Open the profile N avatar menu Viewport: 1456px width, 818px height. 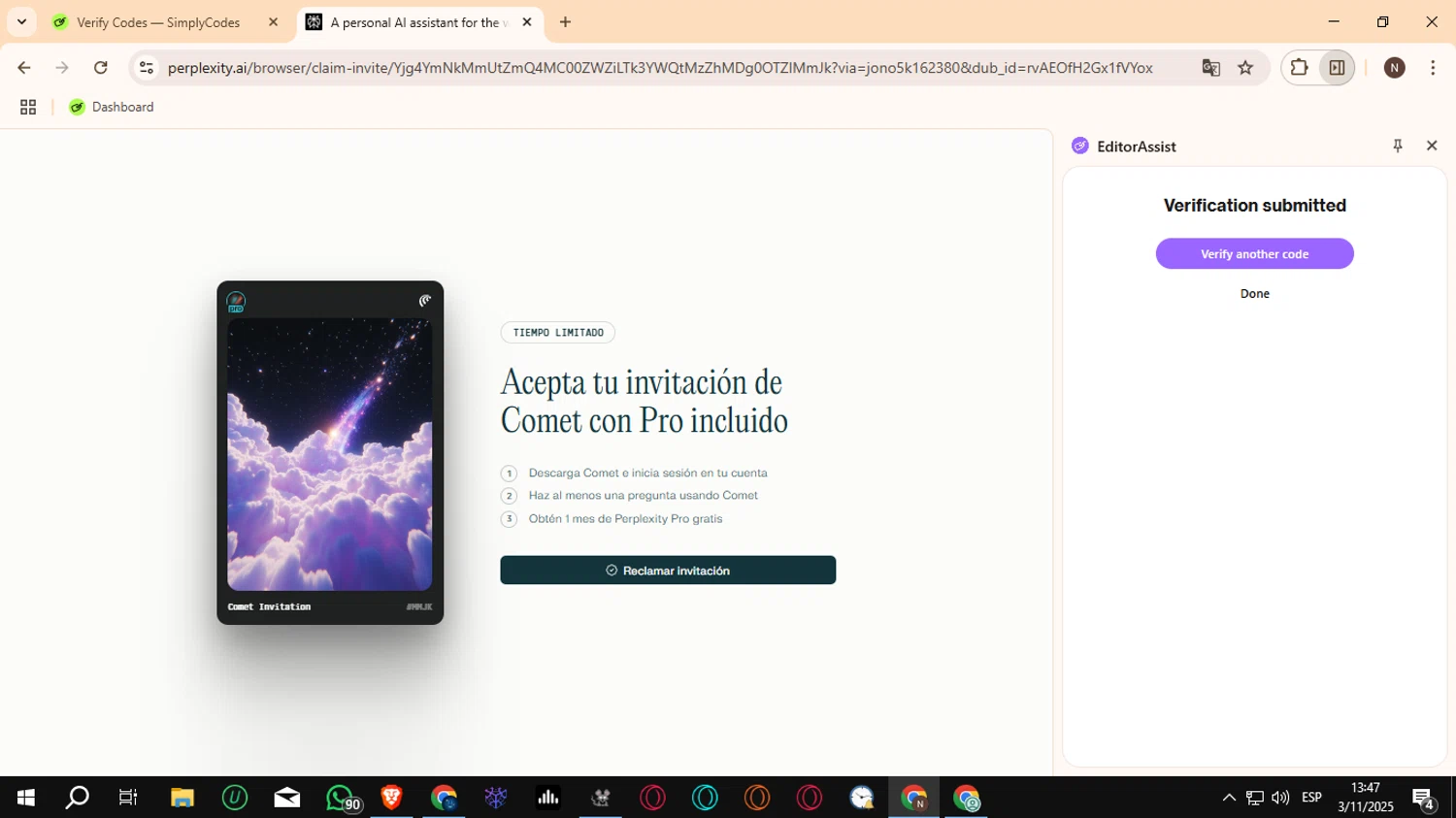point(1395,67)
